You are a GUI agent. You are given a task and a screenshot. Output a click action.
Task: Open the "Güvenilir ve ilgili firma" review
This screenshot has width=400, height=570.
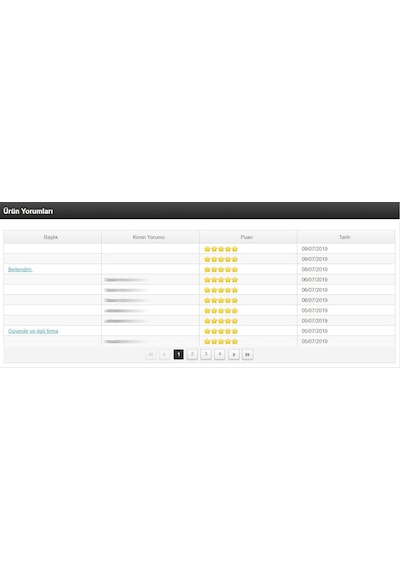coord(33,331)
